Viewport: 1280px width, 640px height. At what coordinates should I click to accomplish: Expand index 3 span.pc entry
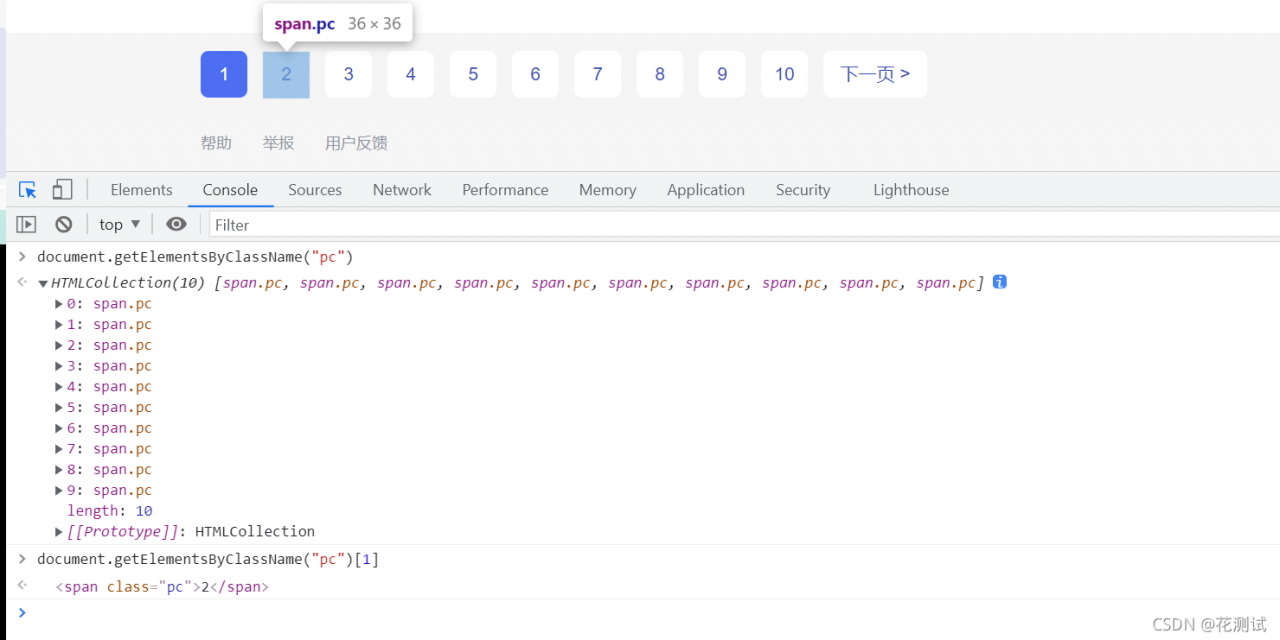point(58,365)
